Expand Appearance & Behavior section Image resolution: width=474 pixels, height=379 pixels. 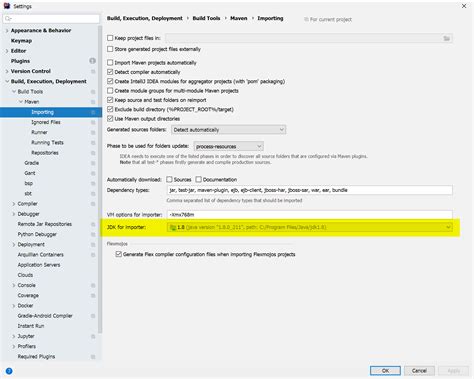click(x=7, y=31)
